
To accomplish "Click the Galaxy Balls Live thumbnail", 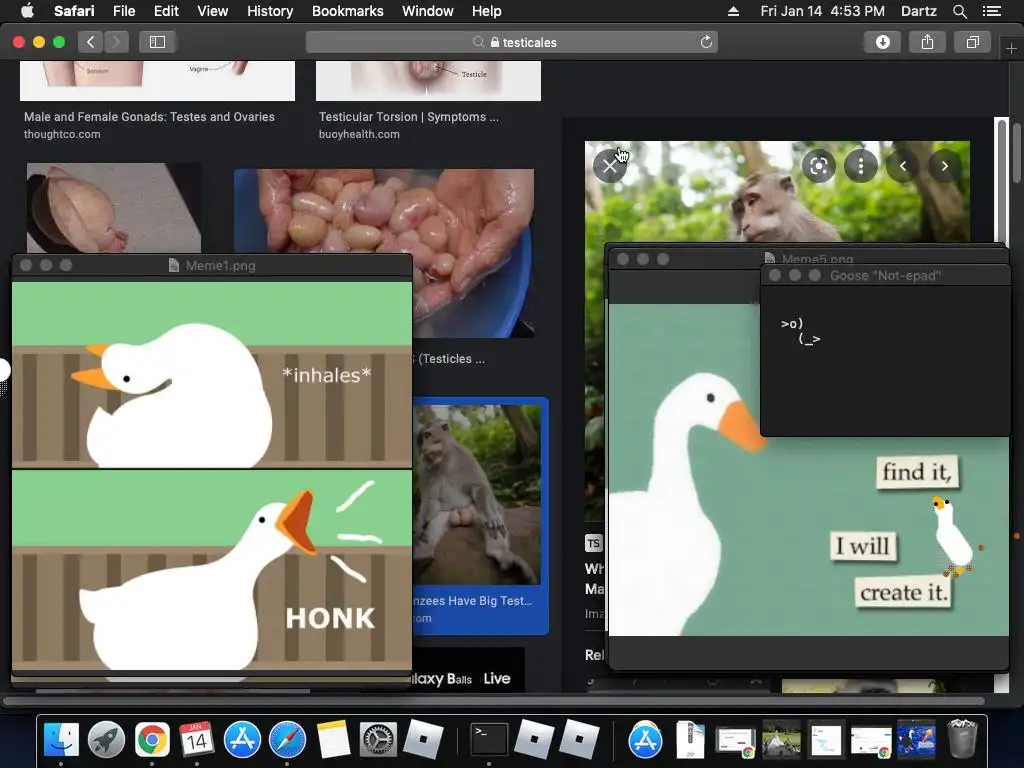I will [468, 669].
